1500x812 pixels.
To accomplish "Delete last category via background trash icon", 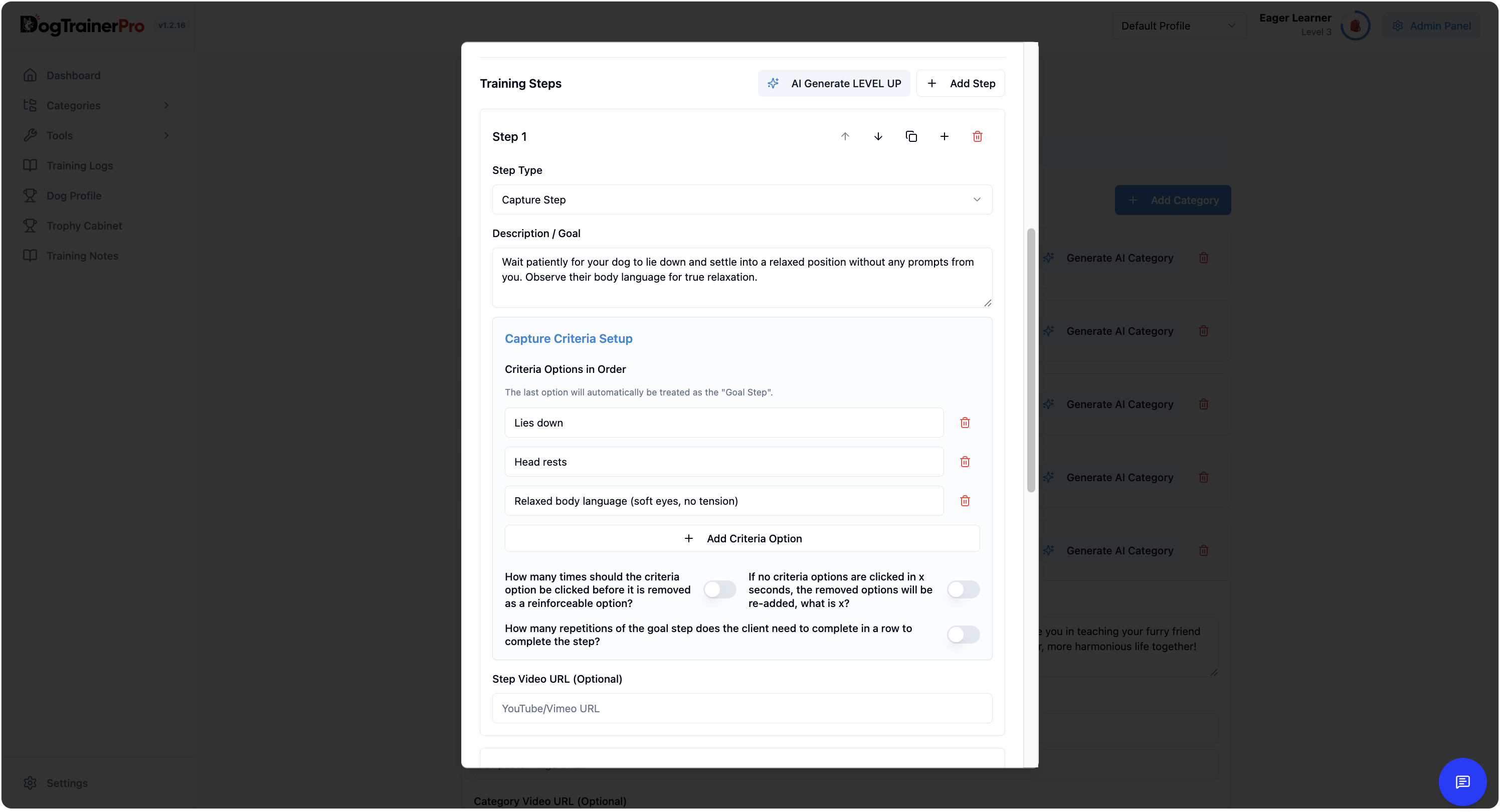I will 1204,551.
